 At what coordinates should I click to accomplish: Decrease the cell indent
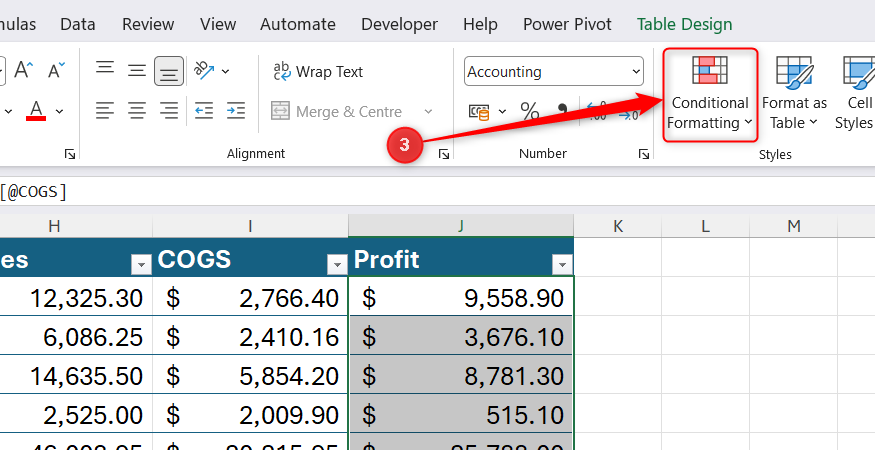click(204, 111)
